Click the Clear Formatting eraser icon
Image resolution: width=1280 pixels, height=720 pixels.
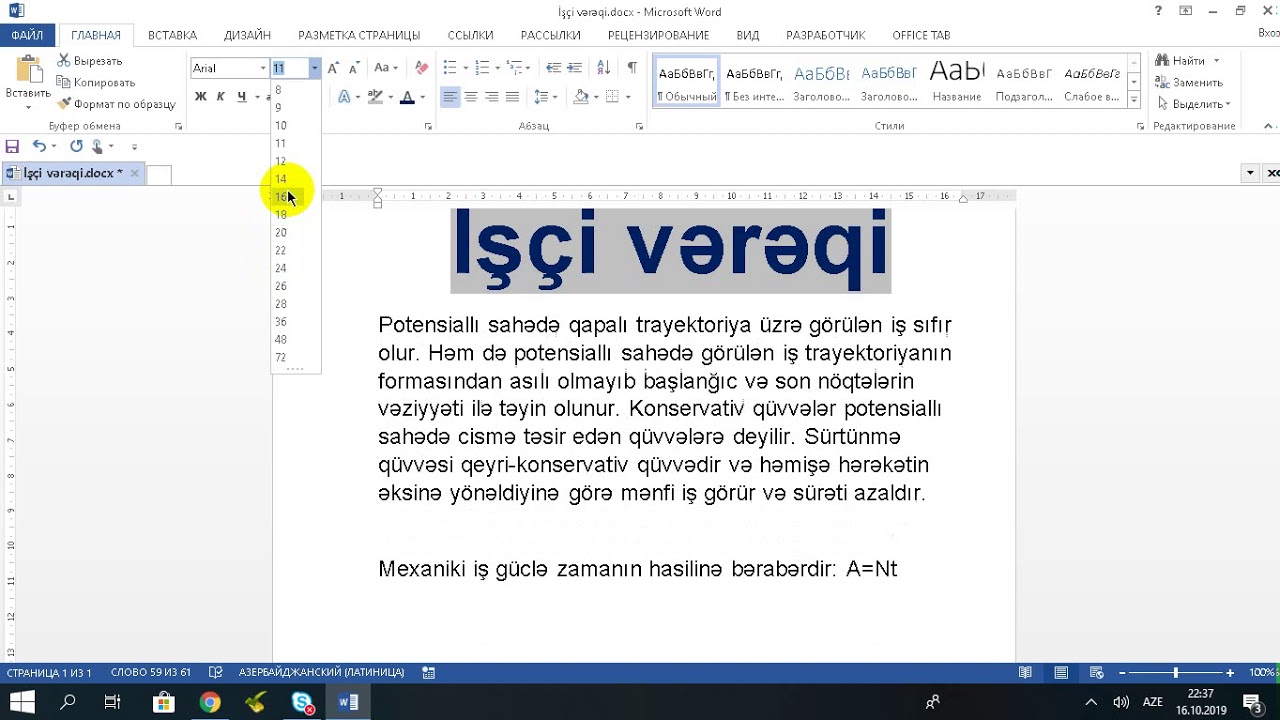pyautogui.click(x=421, y=68)
